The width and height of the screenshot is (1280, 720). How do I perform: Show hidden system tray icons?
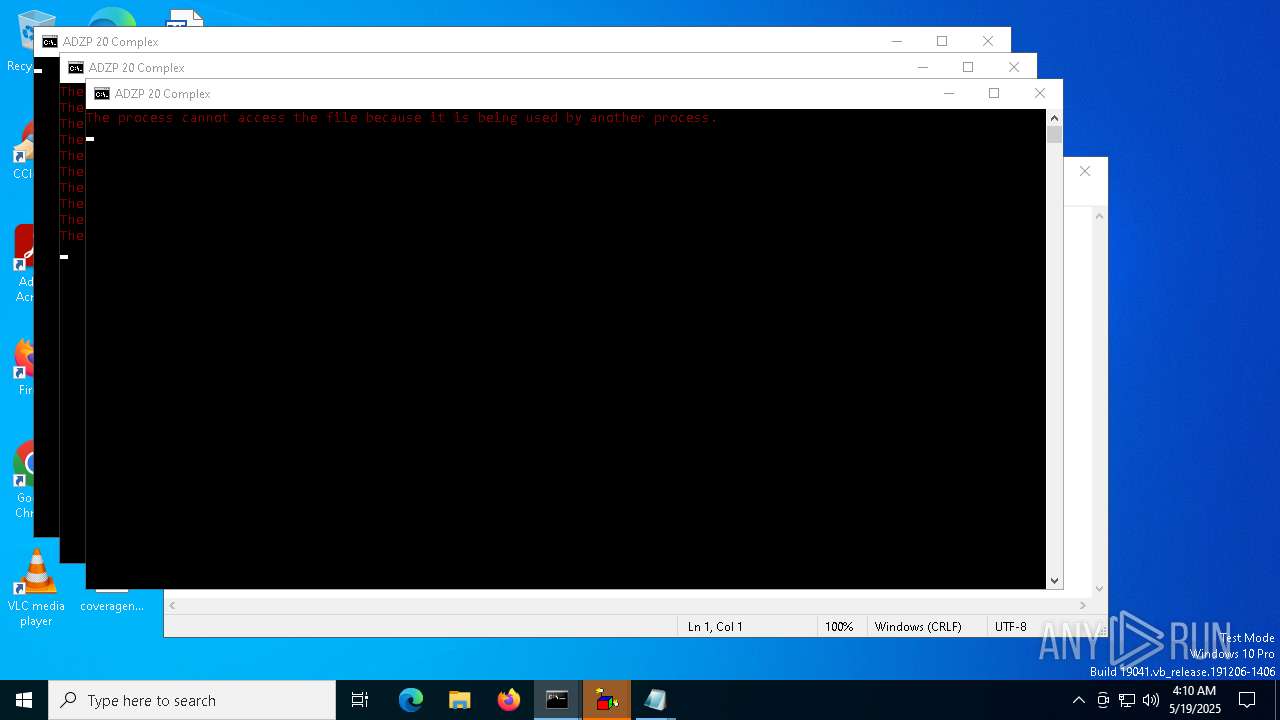(1078, 700)
